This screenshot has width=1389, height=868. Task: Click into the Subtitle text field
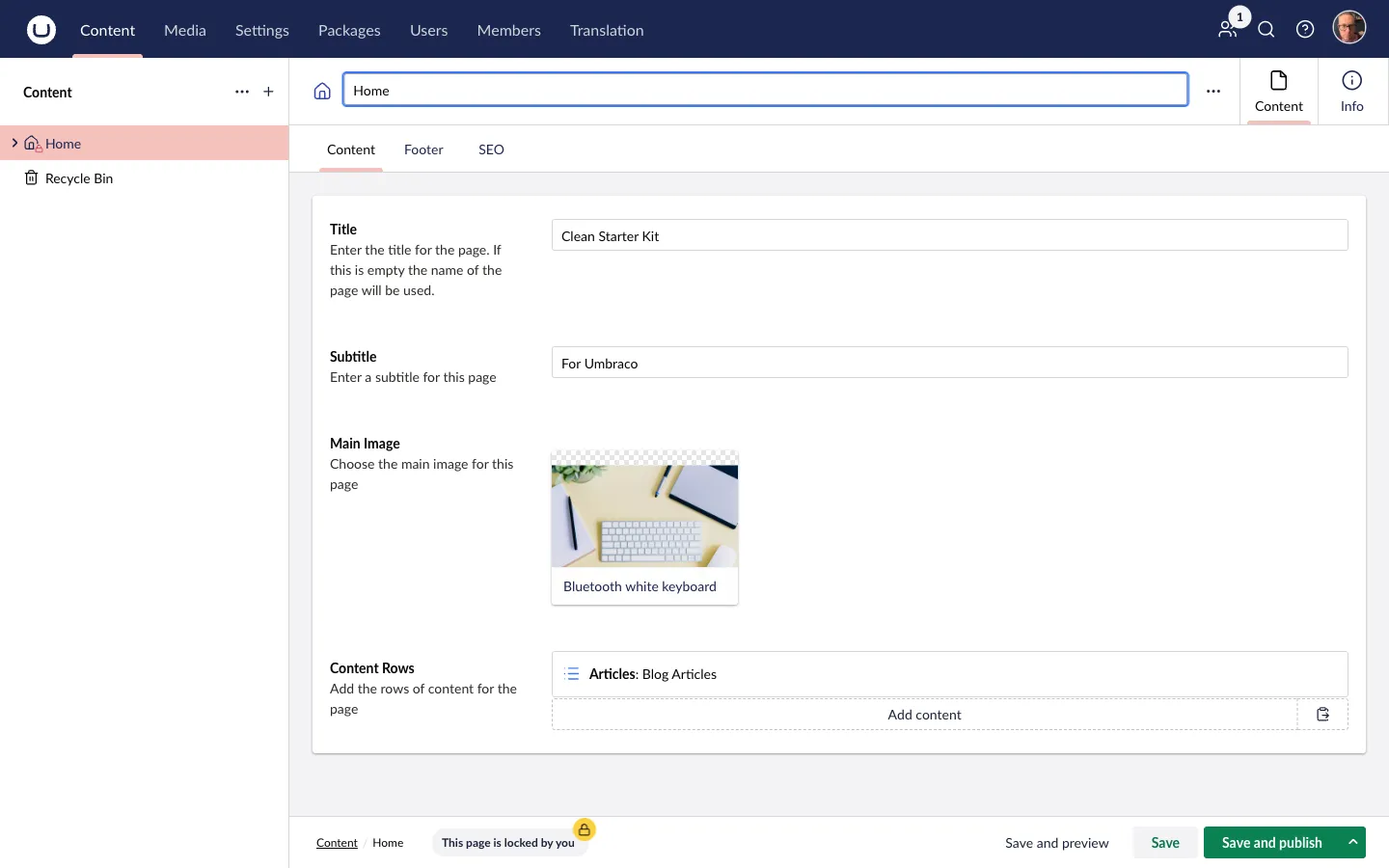coord(949,363)
